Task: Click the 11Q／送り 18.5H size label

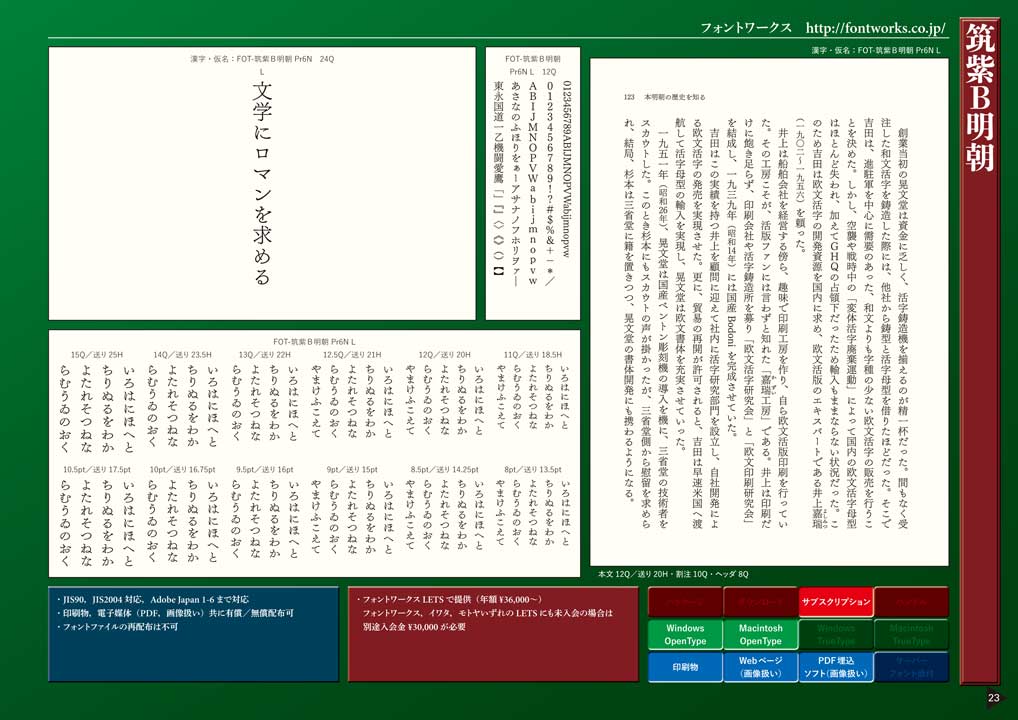Action: pyautogui.click(x=532, y=355)
